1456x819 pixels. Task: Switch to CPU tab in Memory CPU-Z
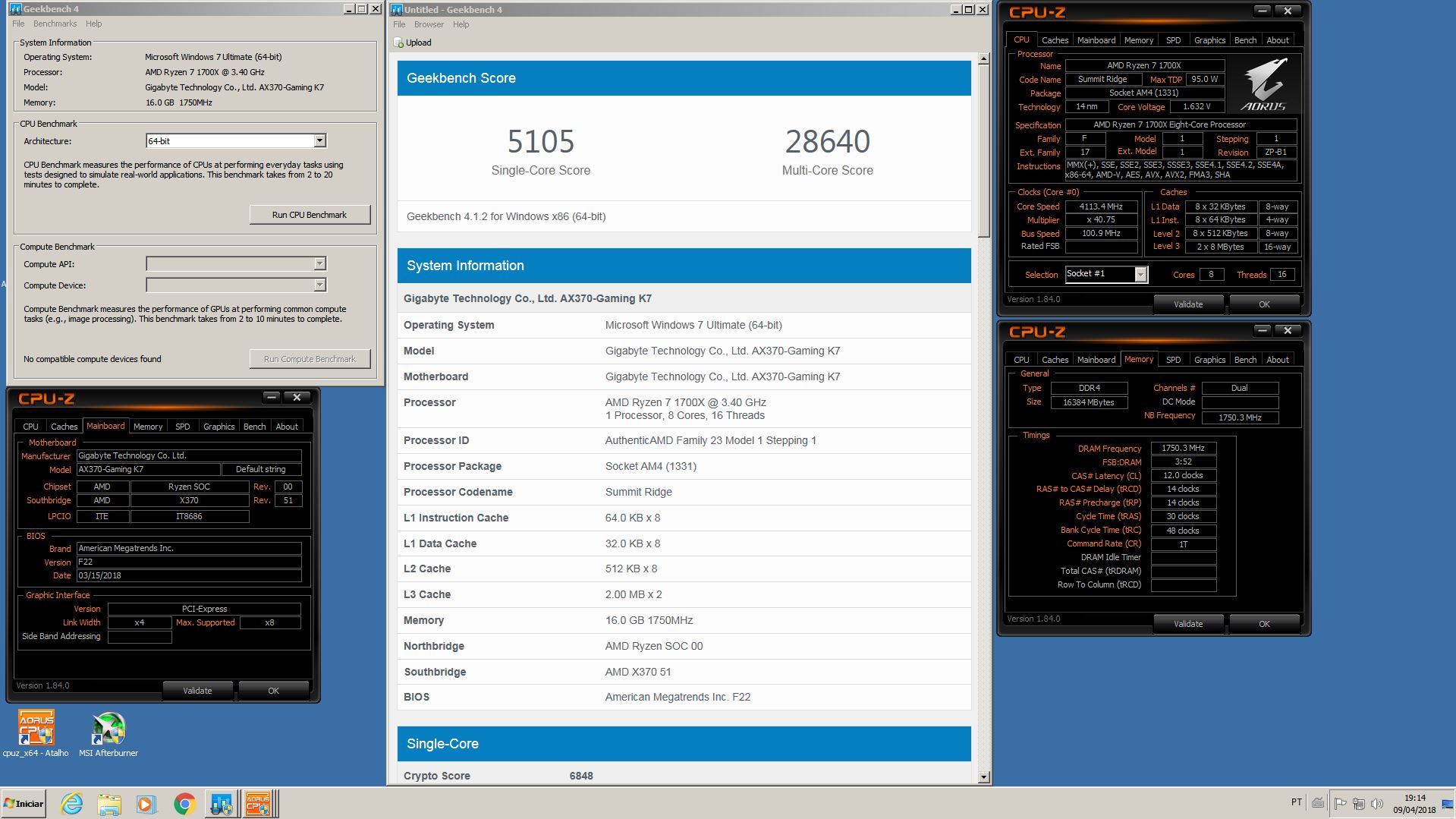click(x=1021, y=360)
